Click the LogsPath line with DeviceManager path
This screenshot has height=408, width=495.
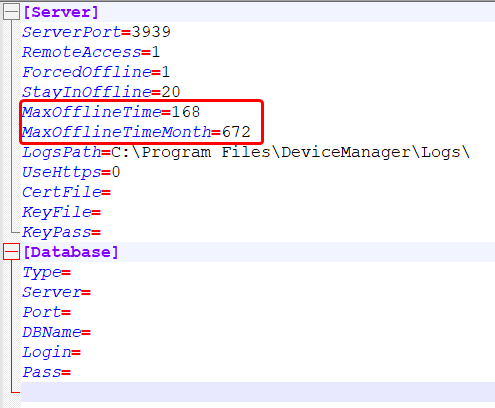(x=246, y=152)
